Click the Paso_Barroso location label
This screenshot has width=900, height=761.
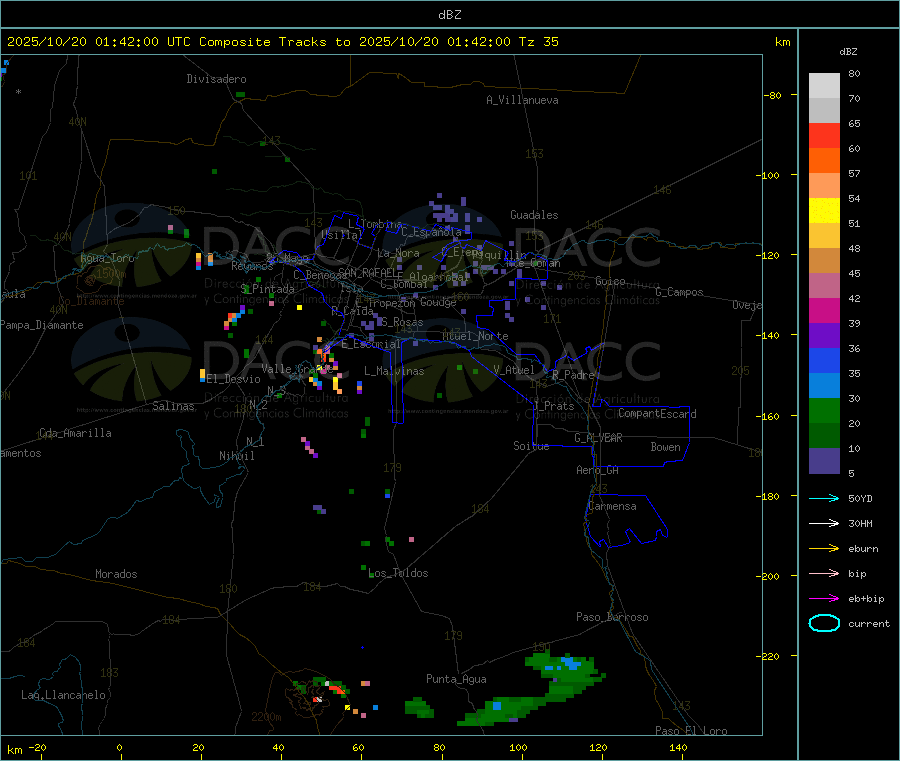click(x=612, y=617)
